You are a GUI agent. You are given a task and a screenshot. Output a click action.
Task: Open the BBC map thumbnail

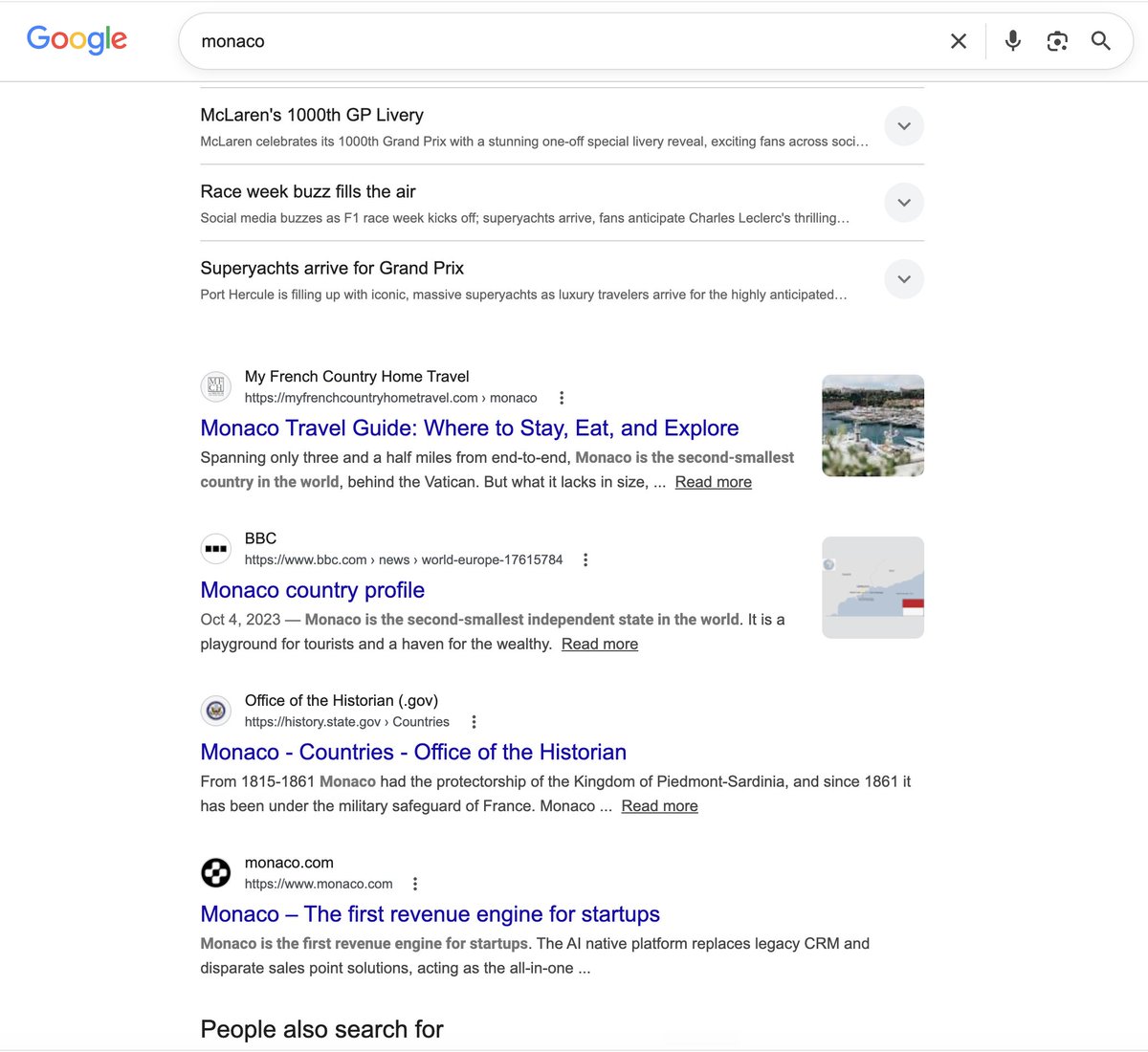872,587
